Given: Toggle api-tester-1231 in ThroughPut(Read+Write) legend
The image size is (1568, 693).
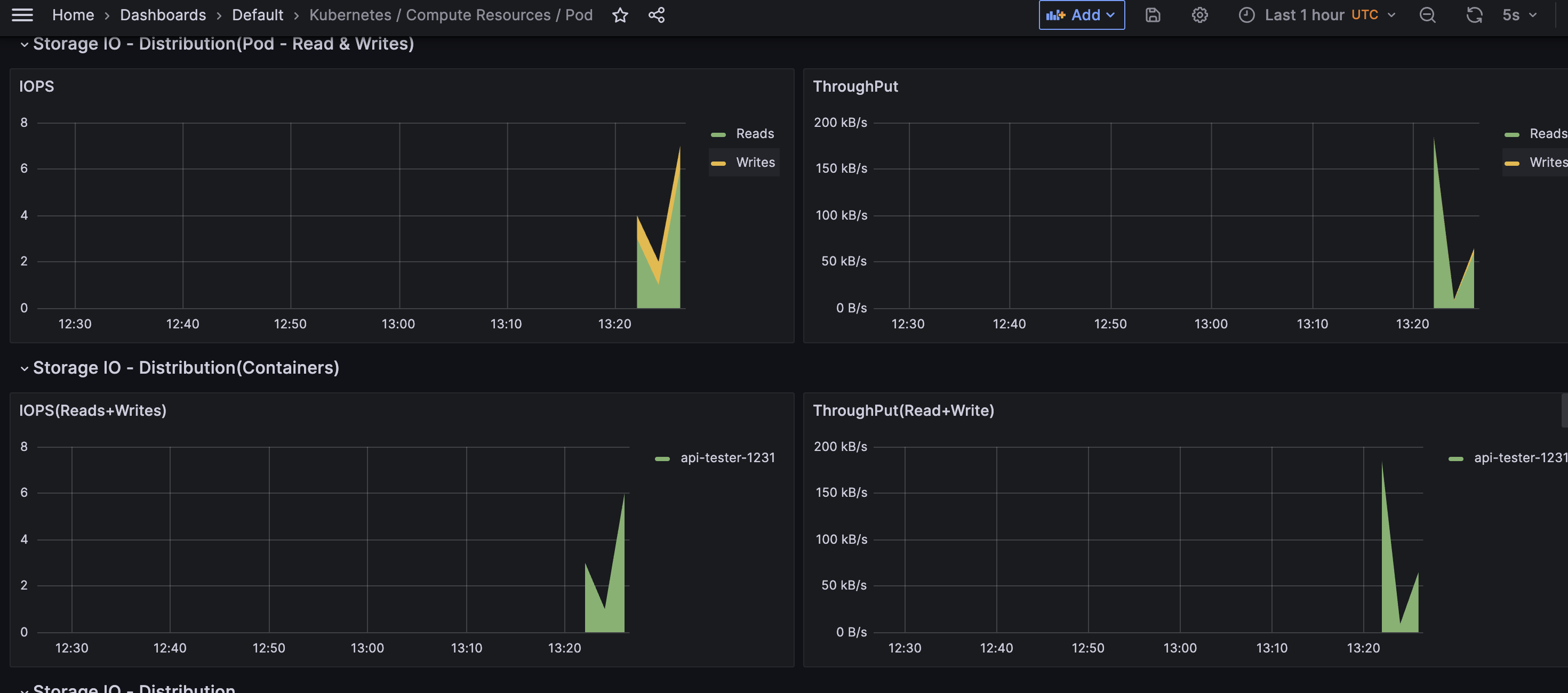Looking at the screenshot, I should point(1521,457).
